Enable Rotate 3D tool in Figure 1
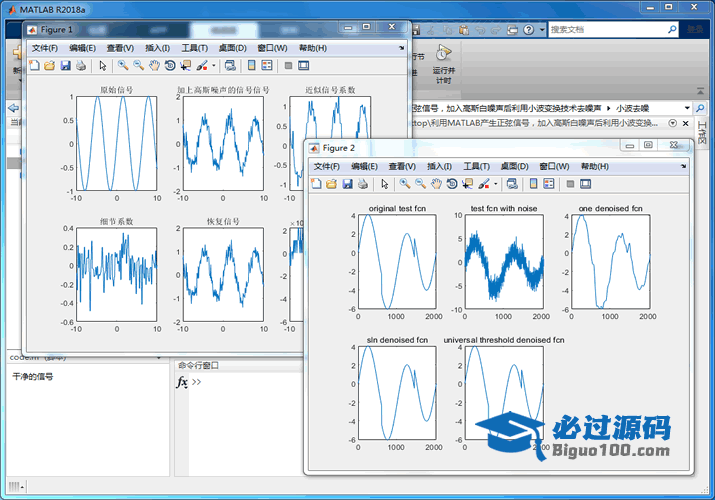715x500 pixels. 170,66
